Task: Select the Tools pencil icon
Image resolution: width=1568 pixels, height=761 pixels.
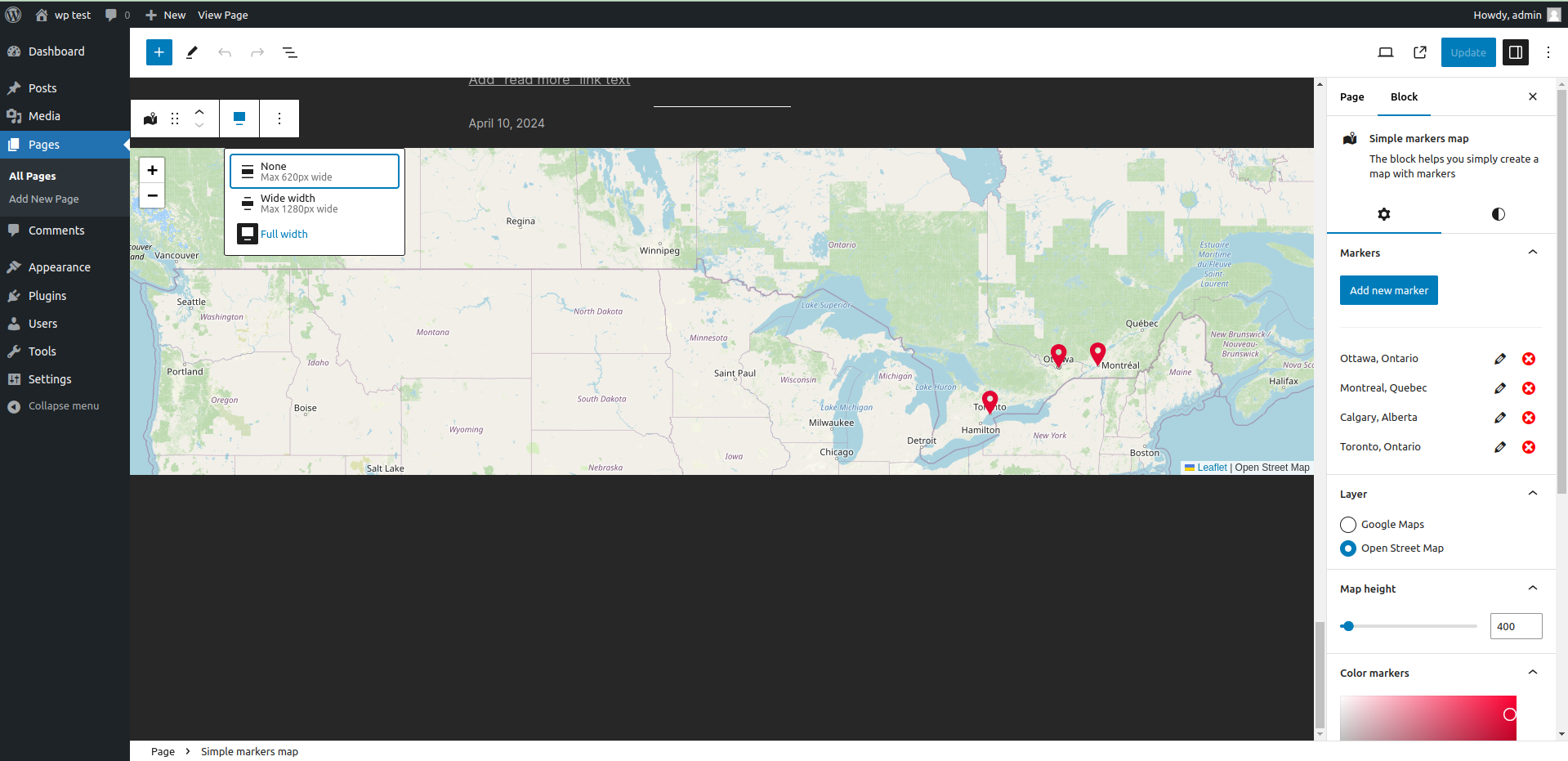Action: point(192,52)
